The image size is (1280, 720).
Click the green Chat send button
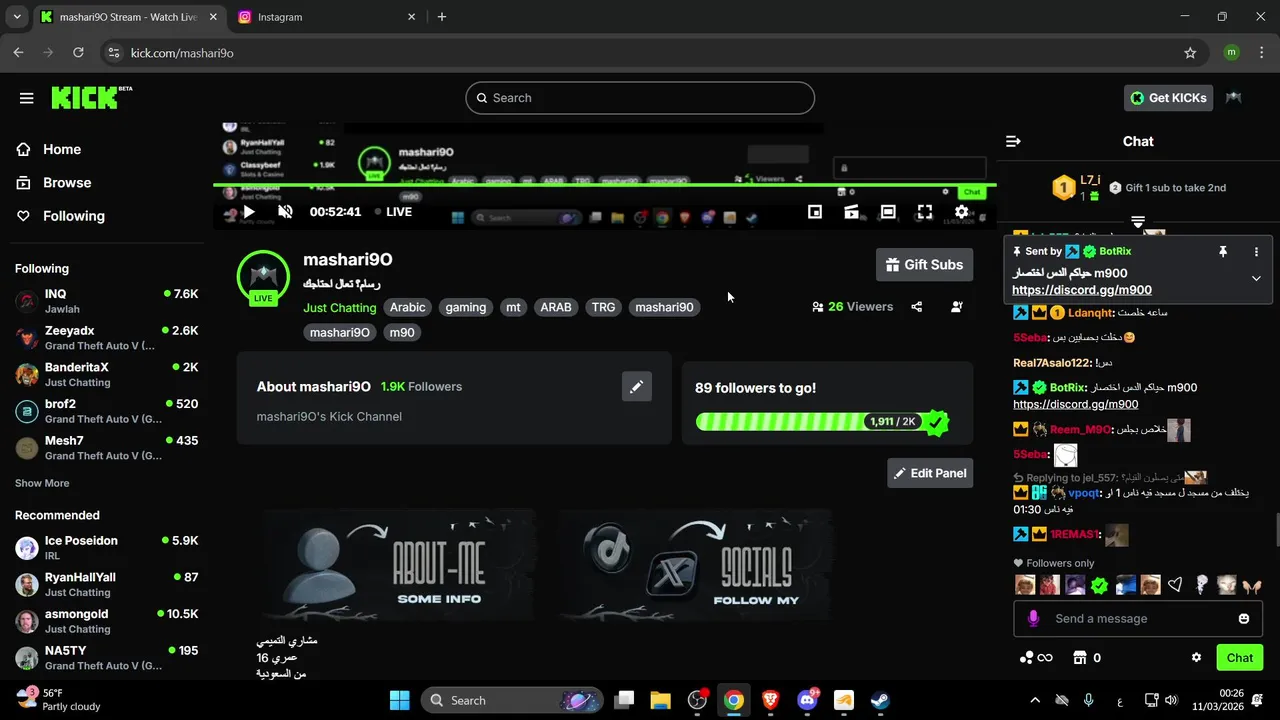[1240, 657]
